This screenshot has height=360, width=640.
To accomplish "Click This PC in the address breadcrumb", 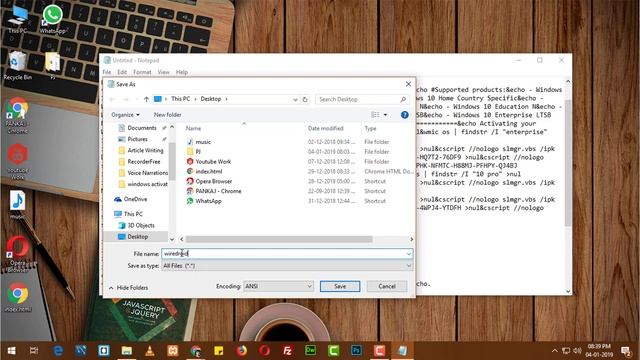I will point(180,99).
